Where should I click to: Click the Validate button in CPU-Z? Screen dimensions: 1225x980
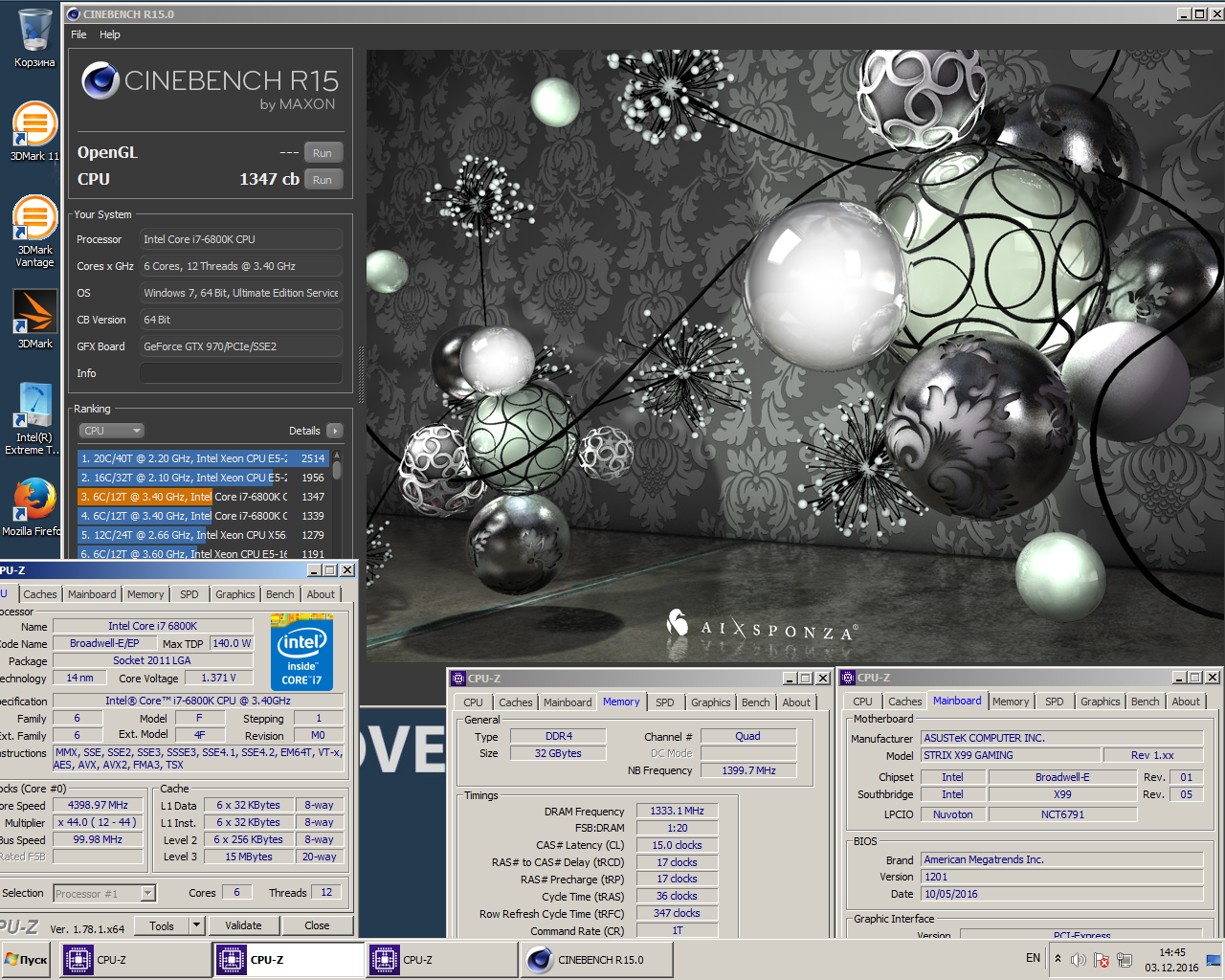(243, 925)
